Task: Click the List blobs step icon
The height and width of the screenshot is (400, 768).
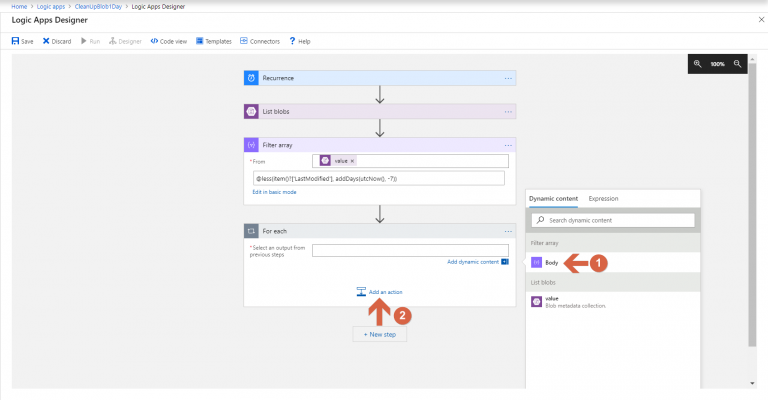Action: click(x=251, y=112)
